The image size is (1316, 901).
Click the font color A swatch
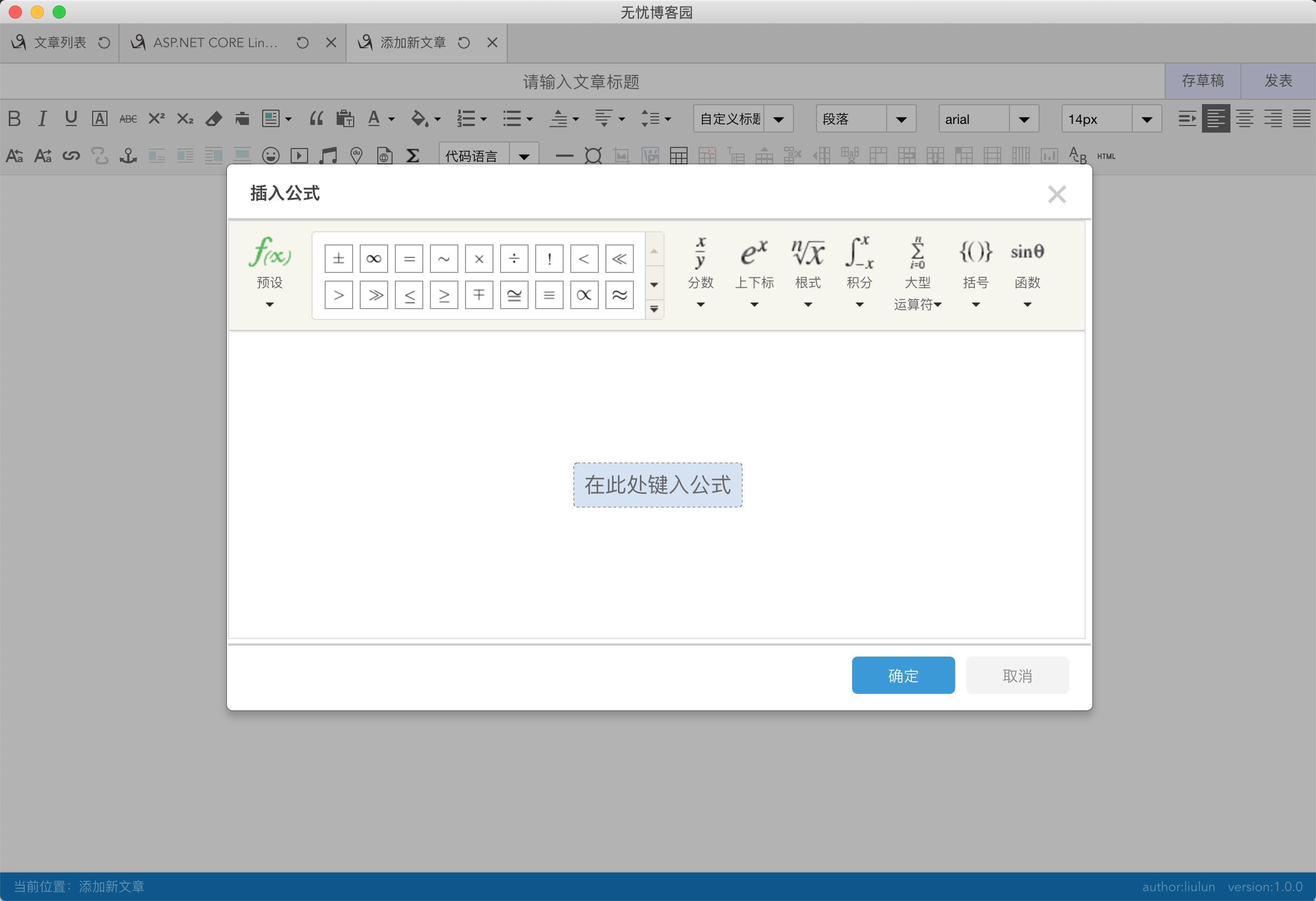[373, 119]
